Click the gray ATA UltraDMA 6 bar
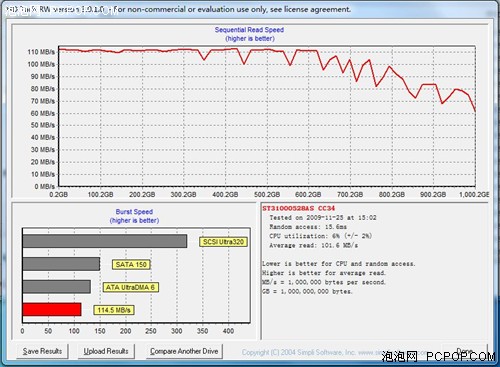The image size is (500, 367). pos(56,287)
